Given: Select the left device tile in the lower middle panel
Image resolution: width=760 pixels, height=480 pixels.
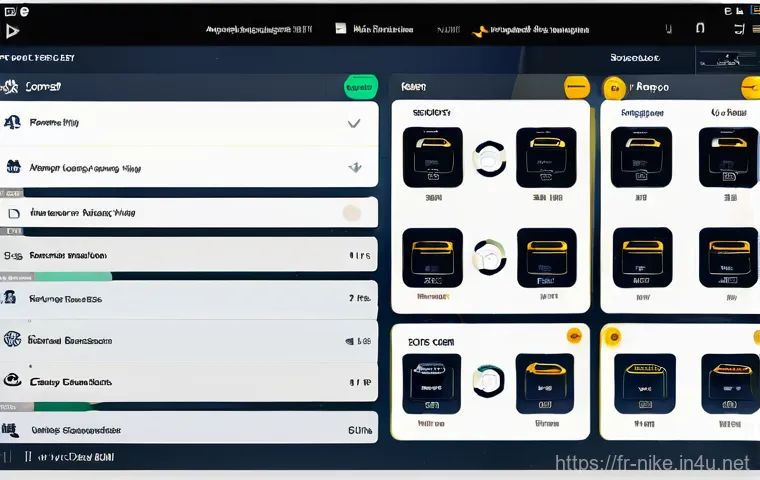Looking at the screenshot, I should (431, 384).
